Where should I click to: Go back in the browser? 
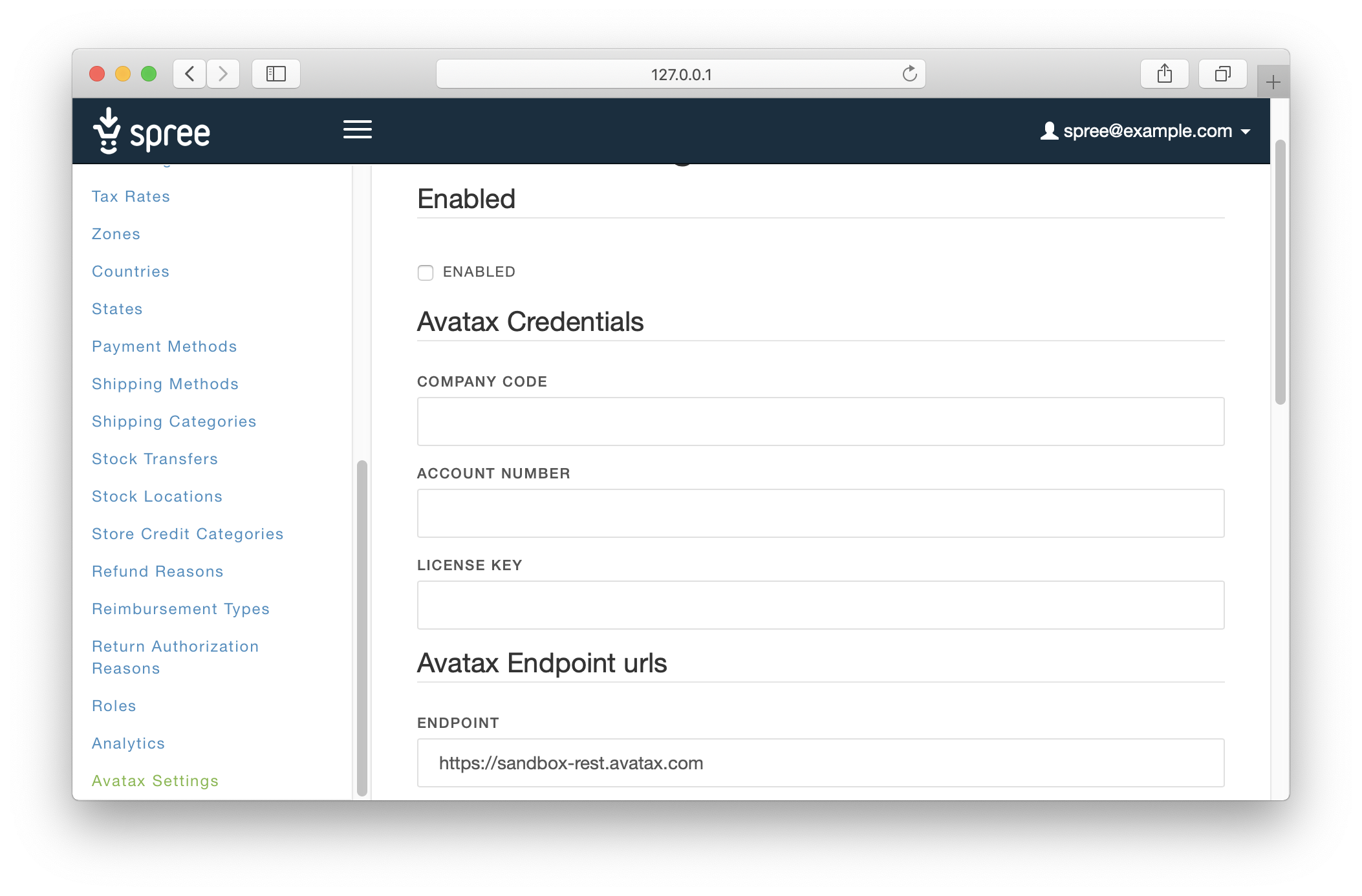coord(189,74)
